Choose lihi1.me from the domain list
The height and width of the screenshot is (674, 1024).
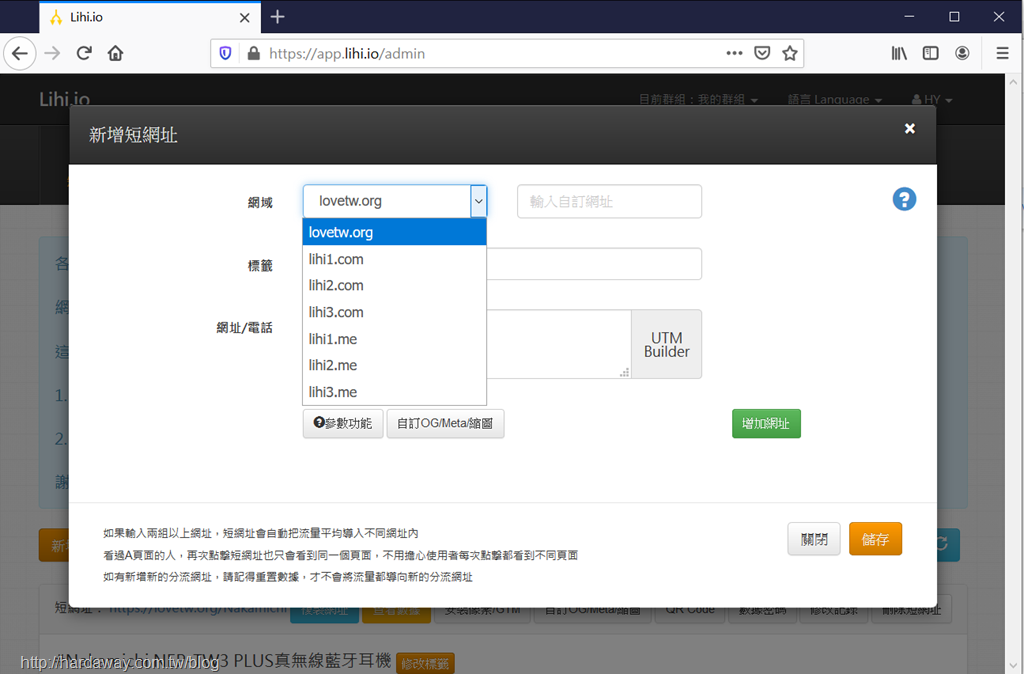click(x=394, y=339)
